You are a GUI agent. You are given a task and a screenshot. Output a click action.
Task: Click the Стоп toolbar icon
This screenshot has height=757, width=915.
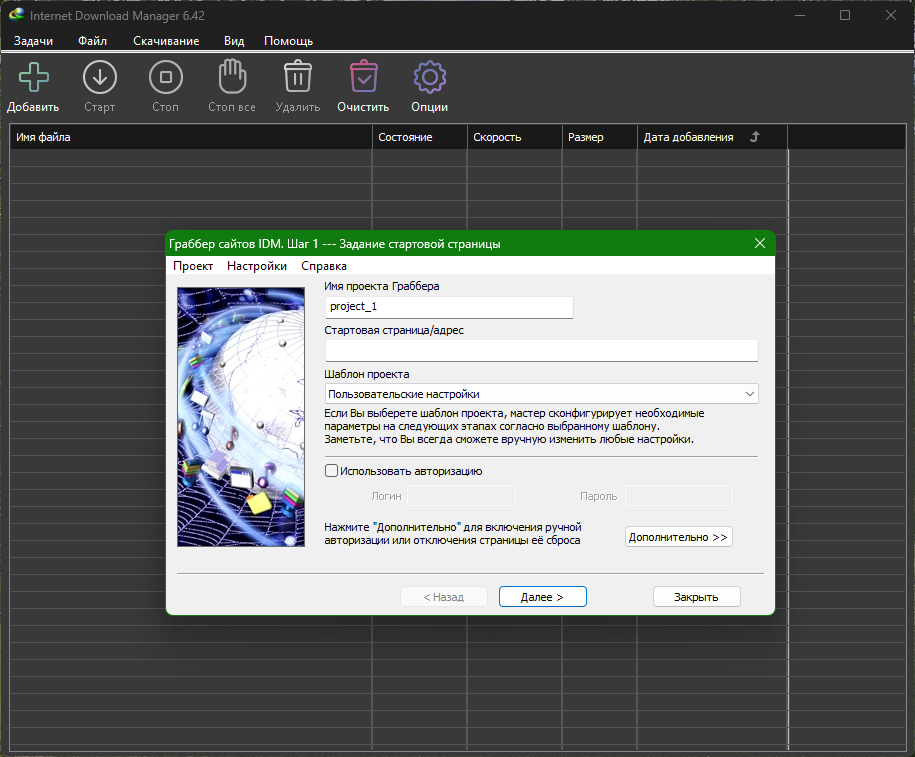pos(166,77)
